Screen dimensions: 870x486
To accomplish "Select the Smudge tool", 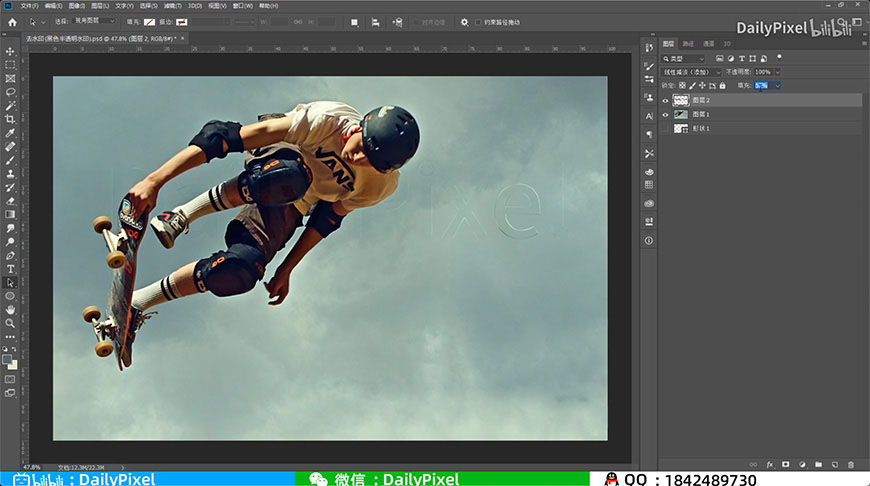I will pos(10,228).
